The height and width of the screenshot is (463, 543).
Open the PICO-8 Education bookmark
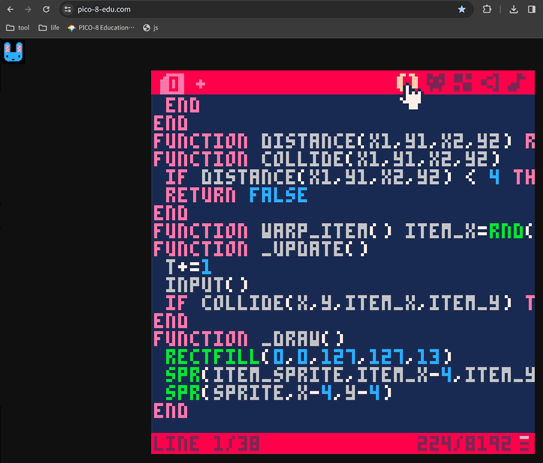(101, 28)
